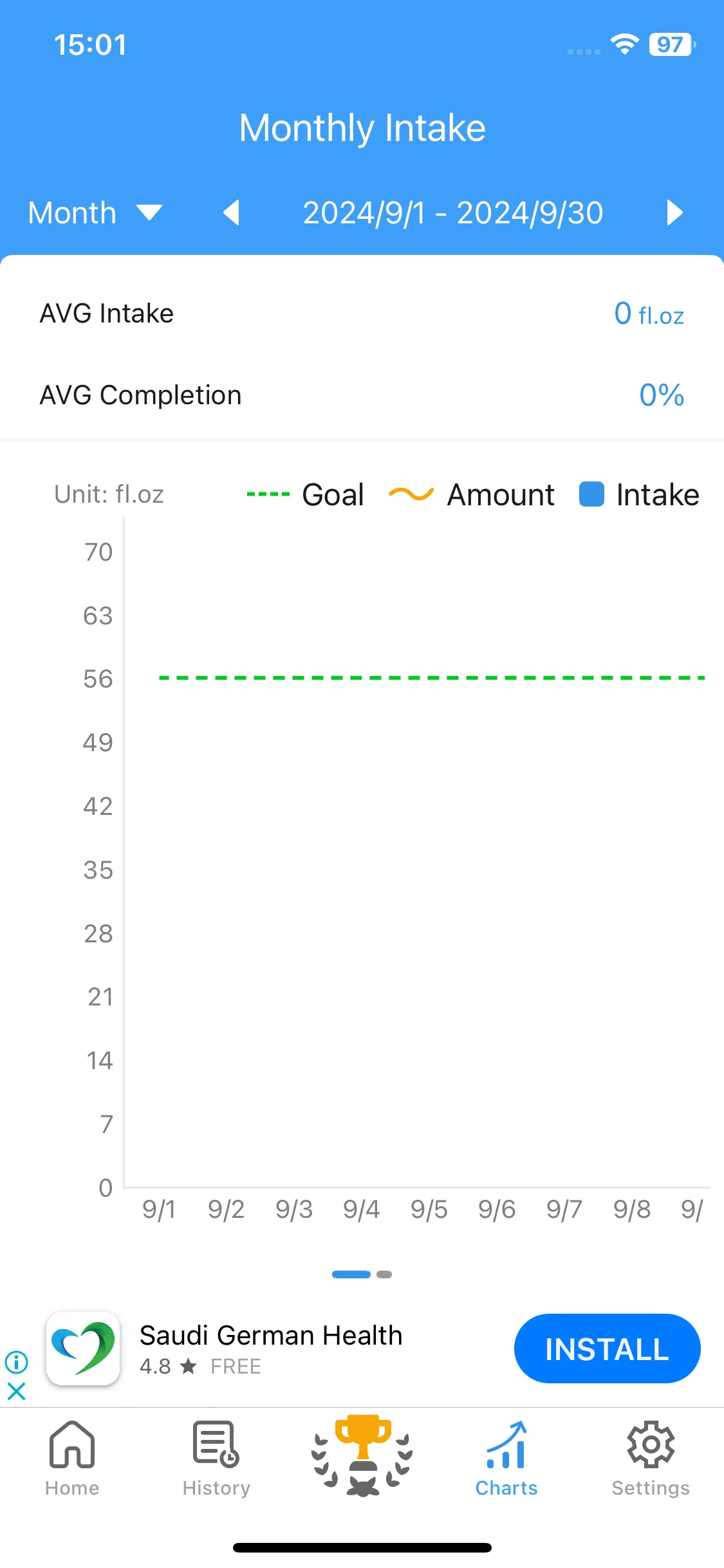724x1568 pixels.
Task: Select the Charts tab icon
Action: pos(506,1445)
